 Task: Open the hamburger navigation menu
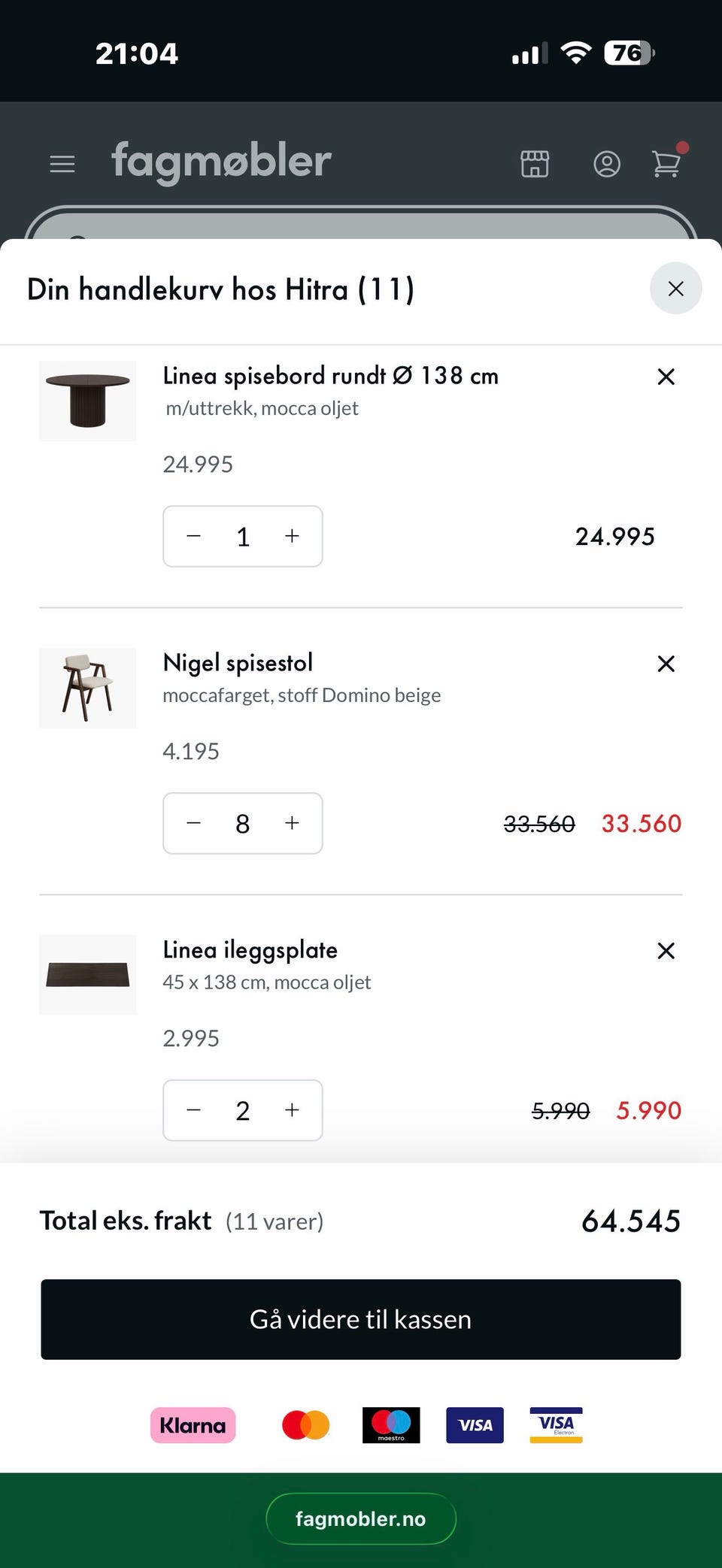tap(62, 164)
